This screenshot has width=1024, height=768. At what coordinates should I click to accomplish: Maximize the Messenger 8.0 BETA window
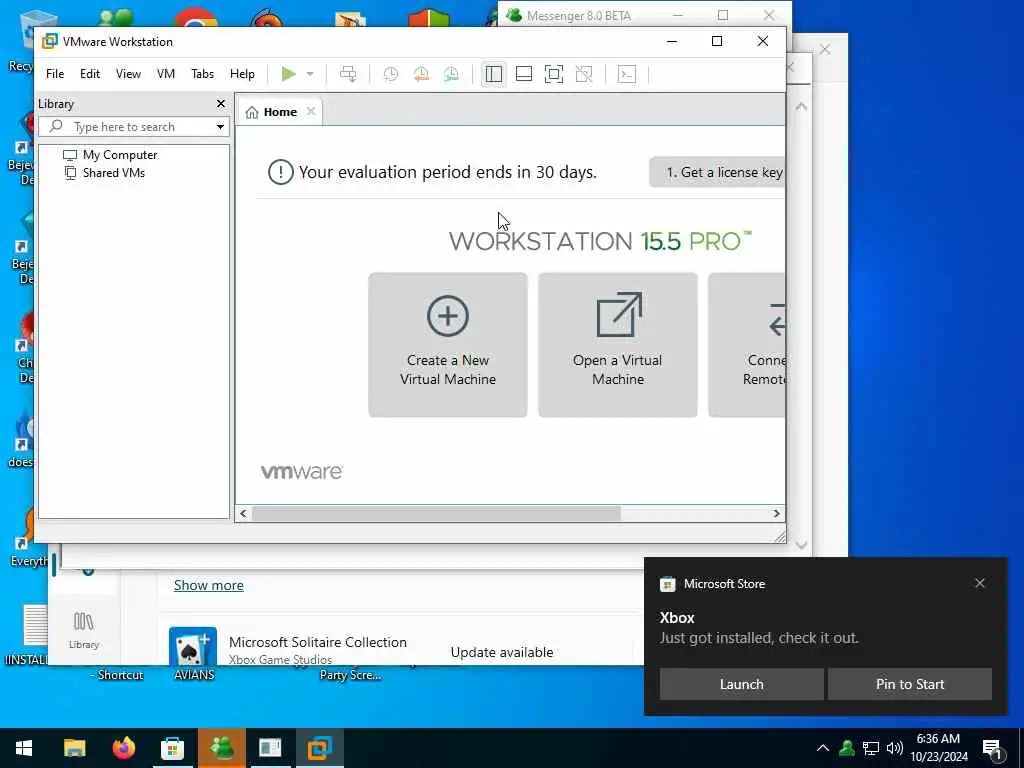tap(723, 14)
